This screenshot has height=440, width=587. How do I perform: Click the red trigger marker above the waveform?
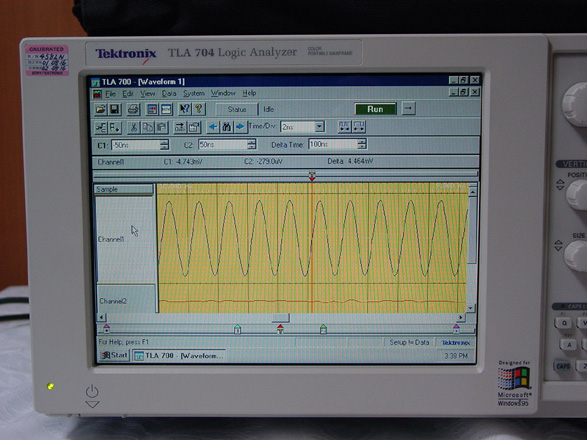point(312,176)
